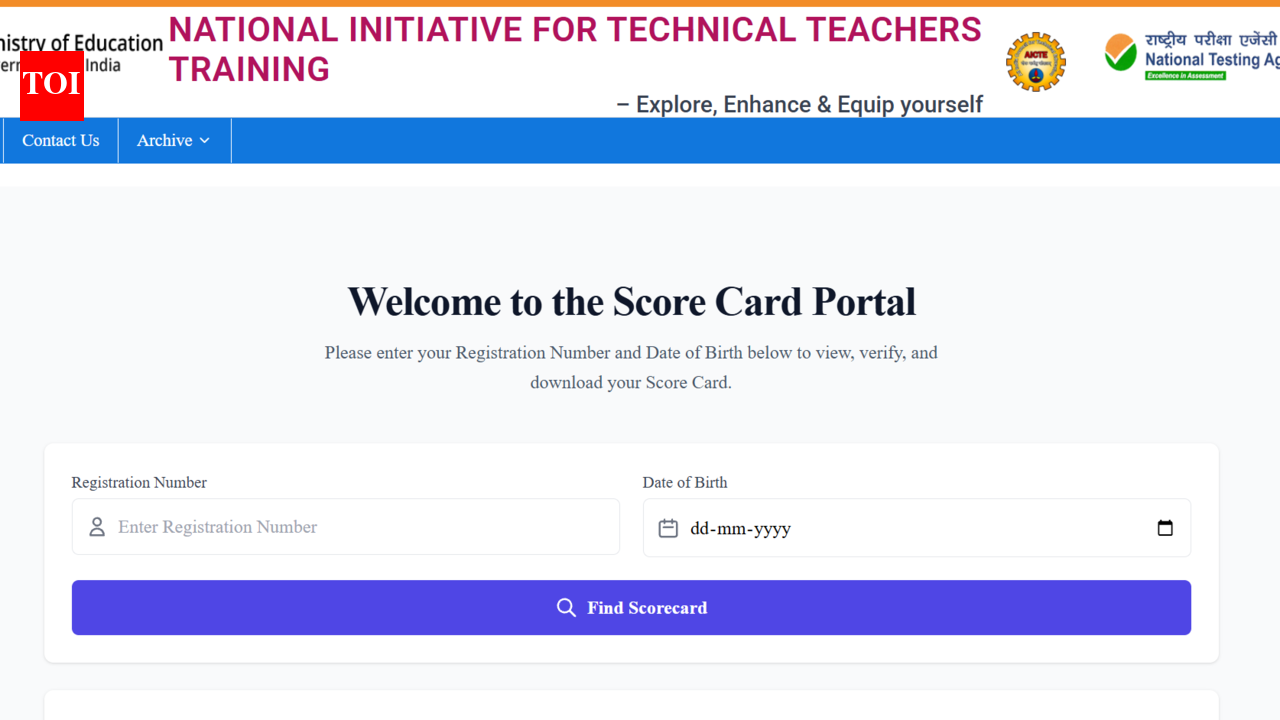The width and height of the screenshot is (1280, 720).
Task: Click the National Initiative for Technical Teachers Training title
Action: point(575,50)
